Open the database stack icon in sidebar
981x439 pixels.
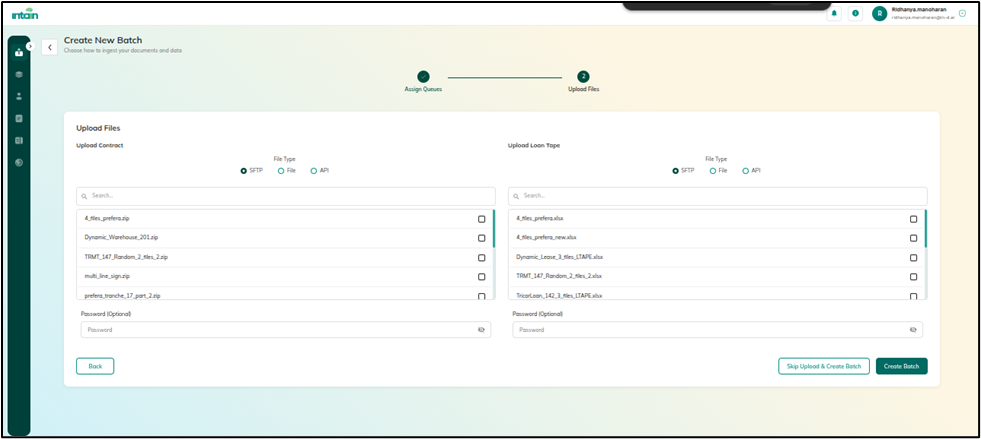19,74
